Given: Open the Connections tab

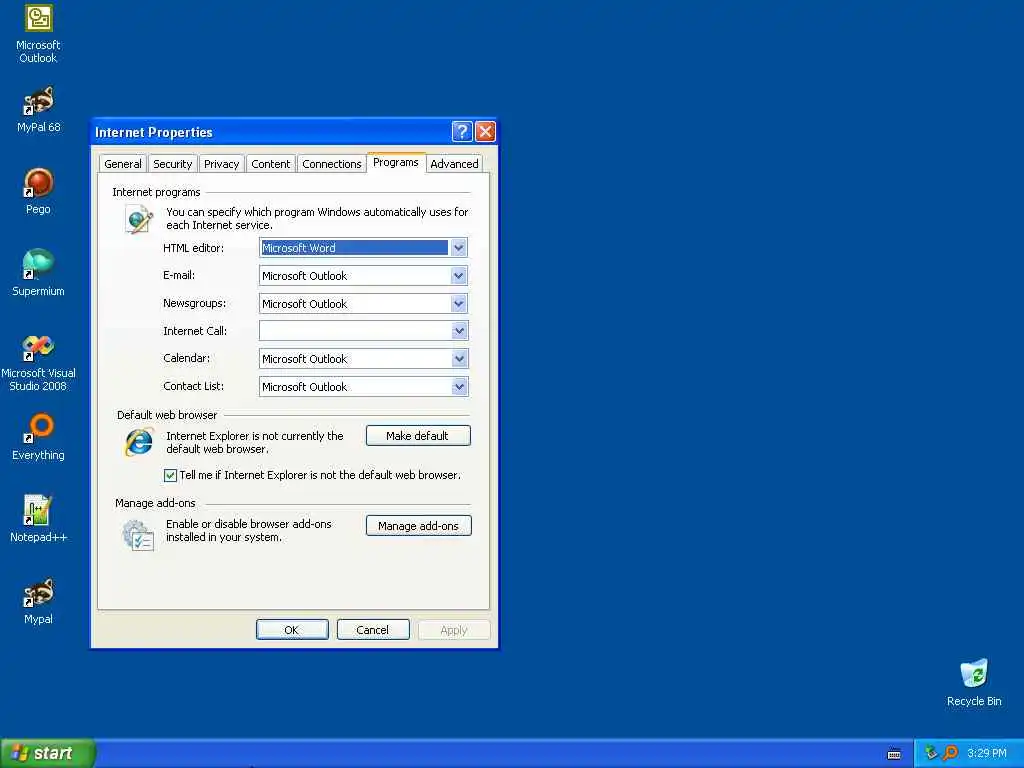Looking at the screenshot, I should pos(332,164).
